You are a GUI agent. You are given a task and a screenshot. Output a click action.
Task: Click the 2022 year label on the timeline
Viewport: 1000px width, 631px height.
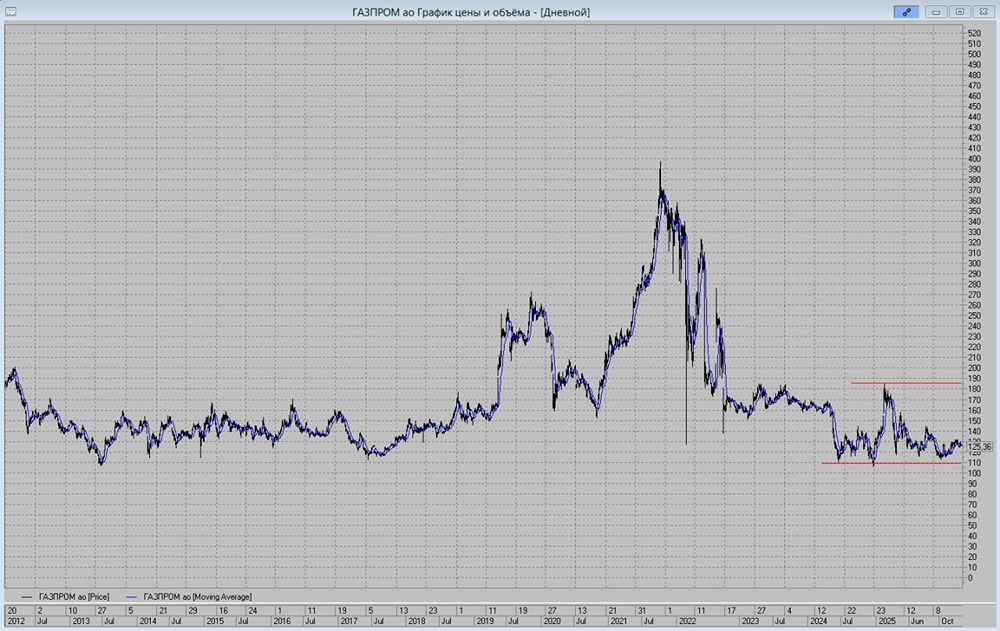(689, 621)
